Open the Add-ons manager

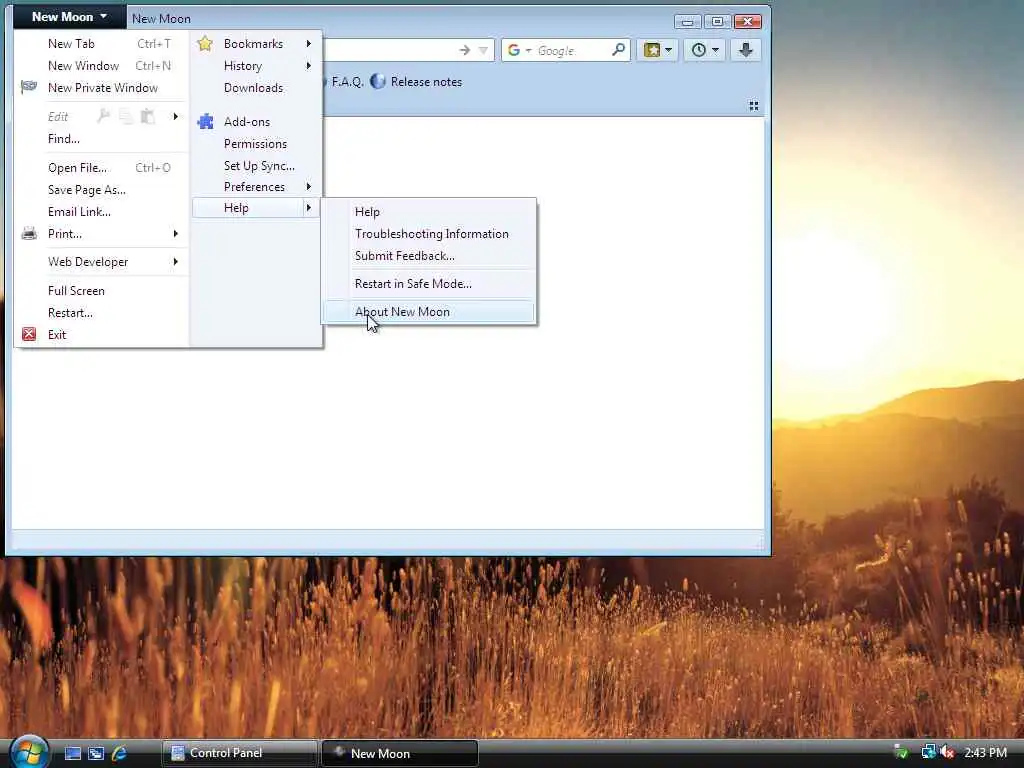(x=247, y=121)
